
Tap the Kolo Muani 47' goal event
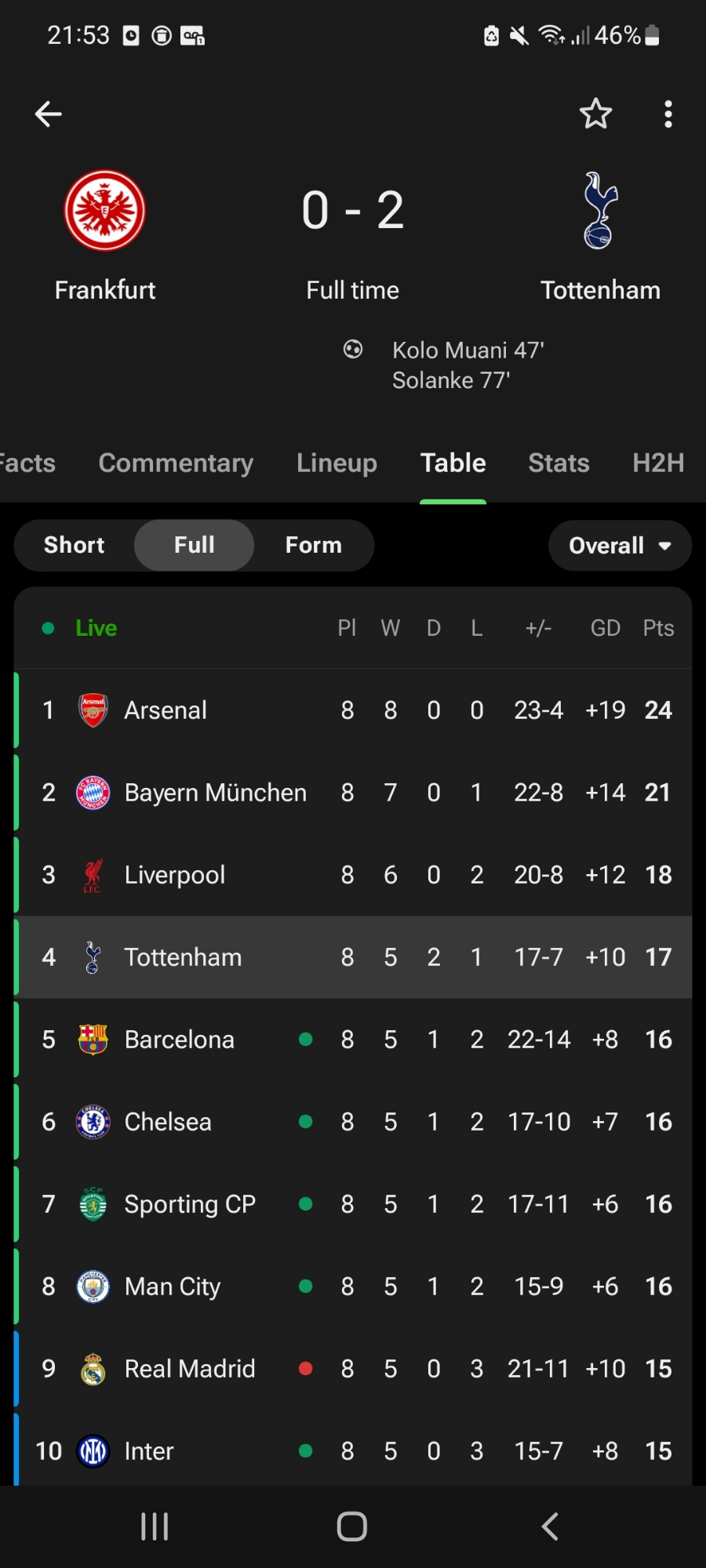tap(468, 350)
